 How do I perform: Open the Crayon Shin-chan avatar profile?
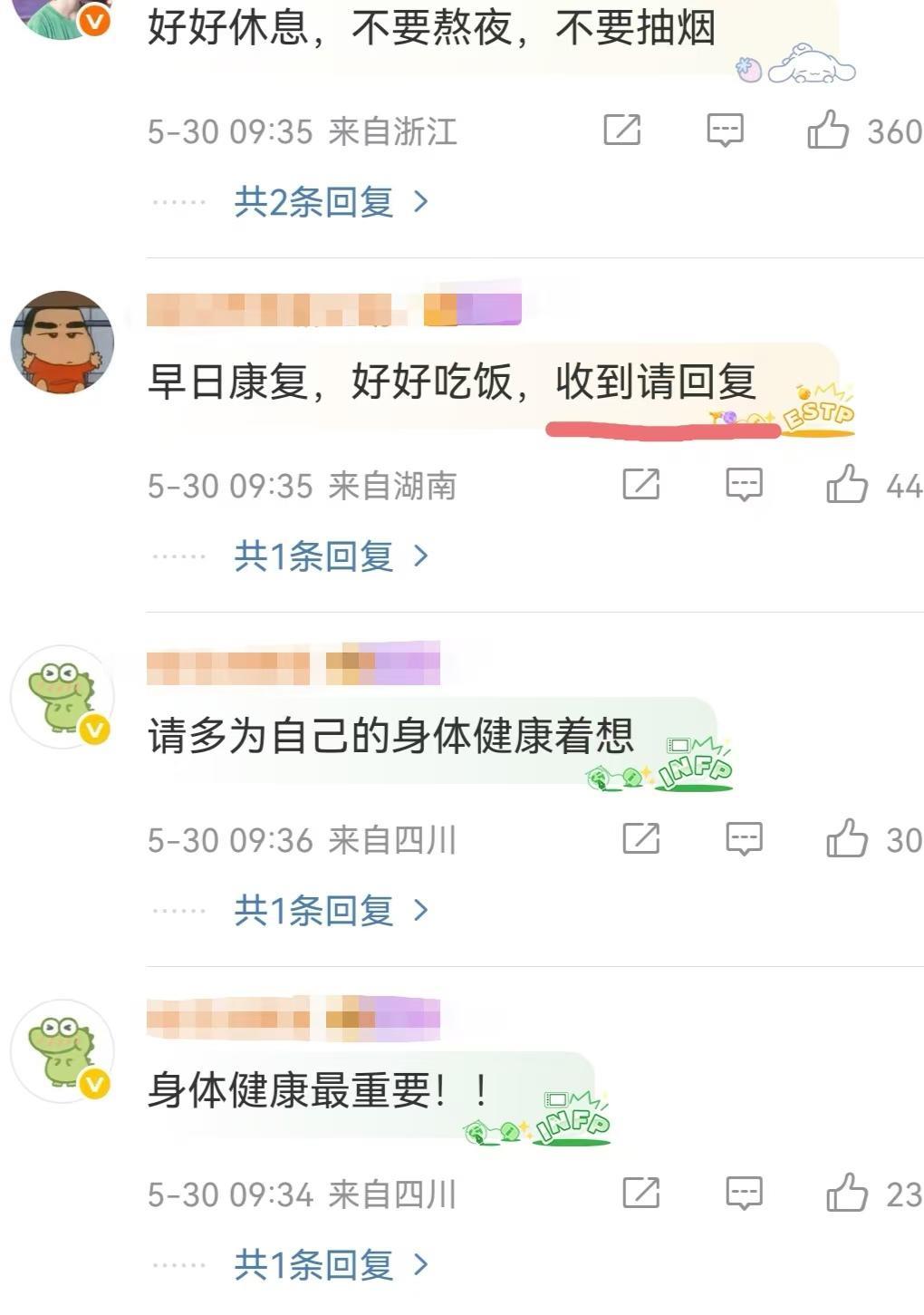[x=62, y=343]
